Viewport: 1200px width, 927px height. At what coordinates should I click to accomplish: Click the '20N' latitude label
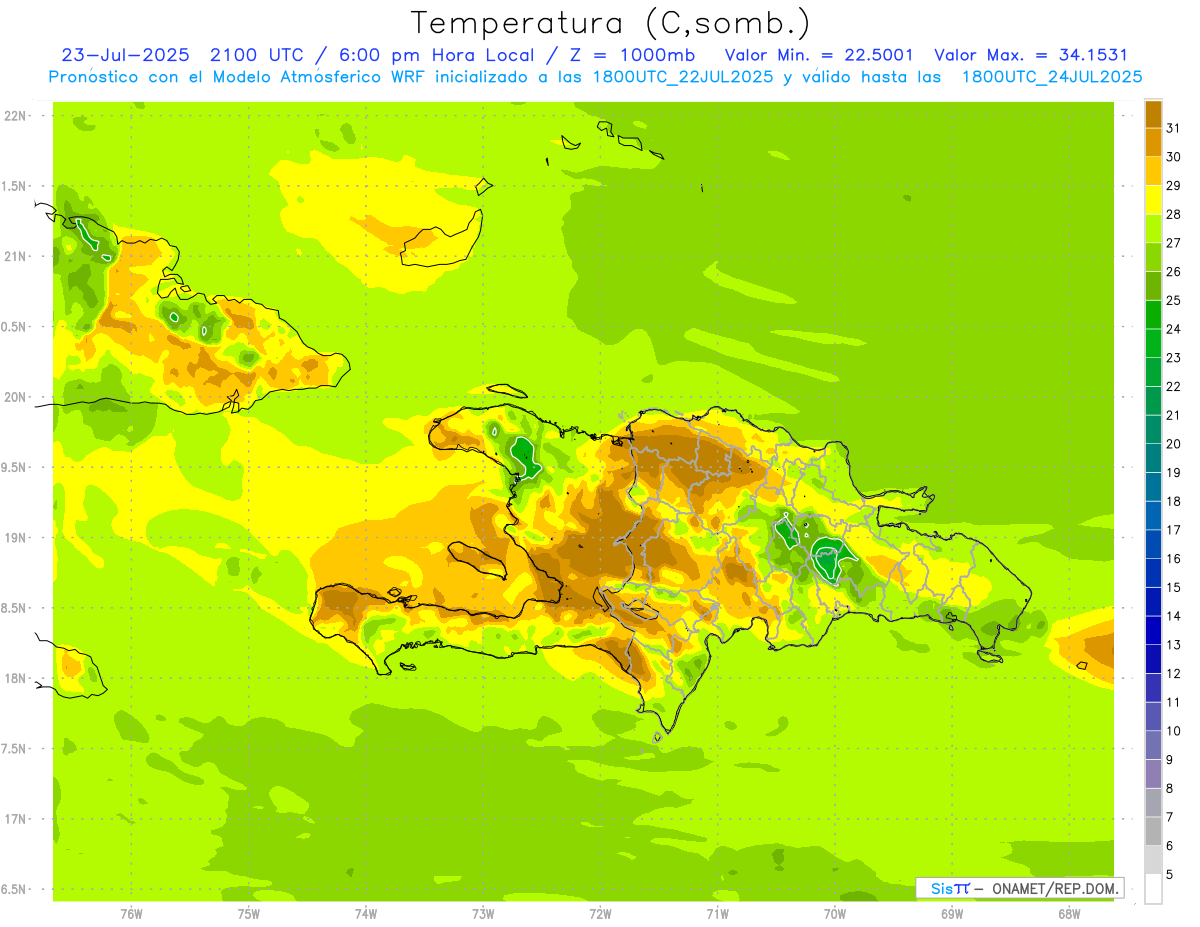(14, 397)
